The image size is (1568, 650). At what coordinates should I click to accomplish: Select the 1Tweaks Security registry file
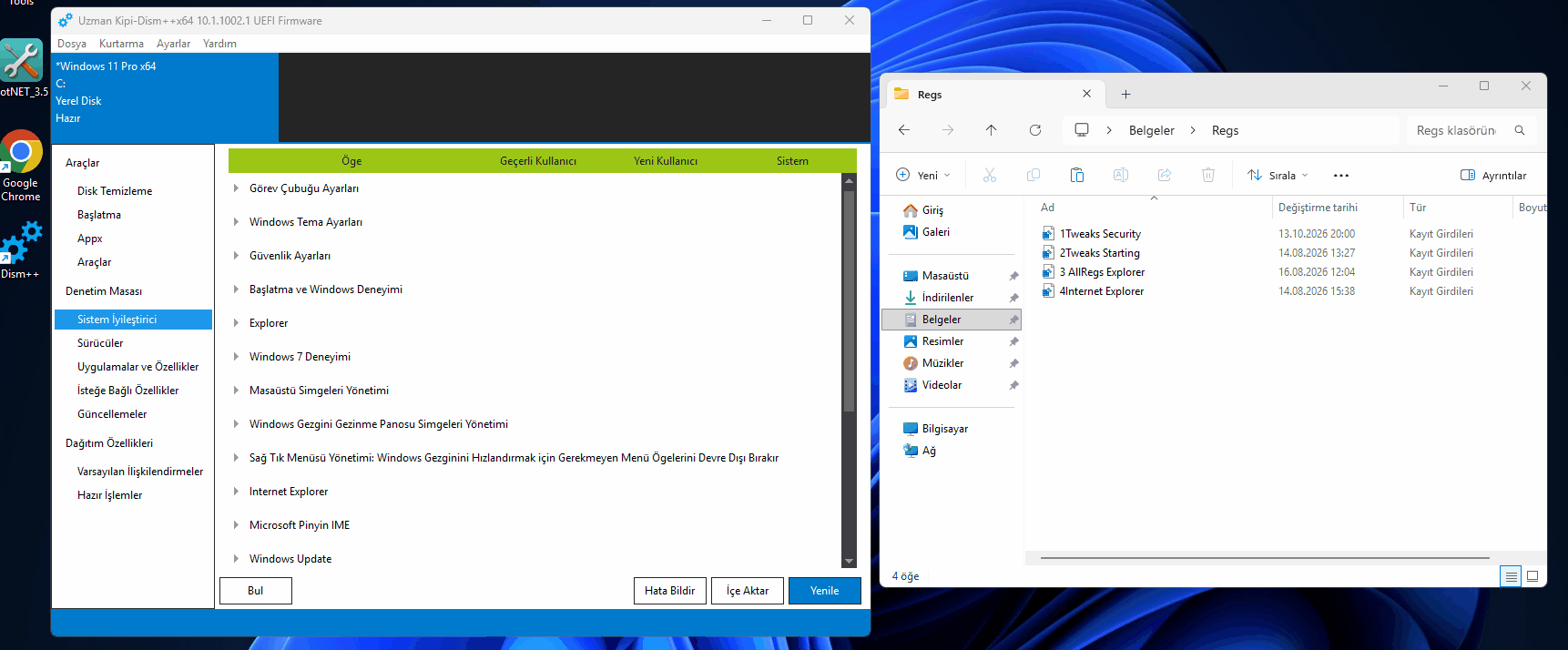point(1100,234)
